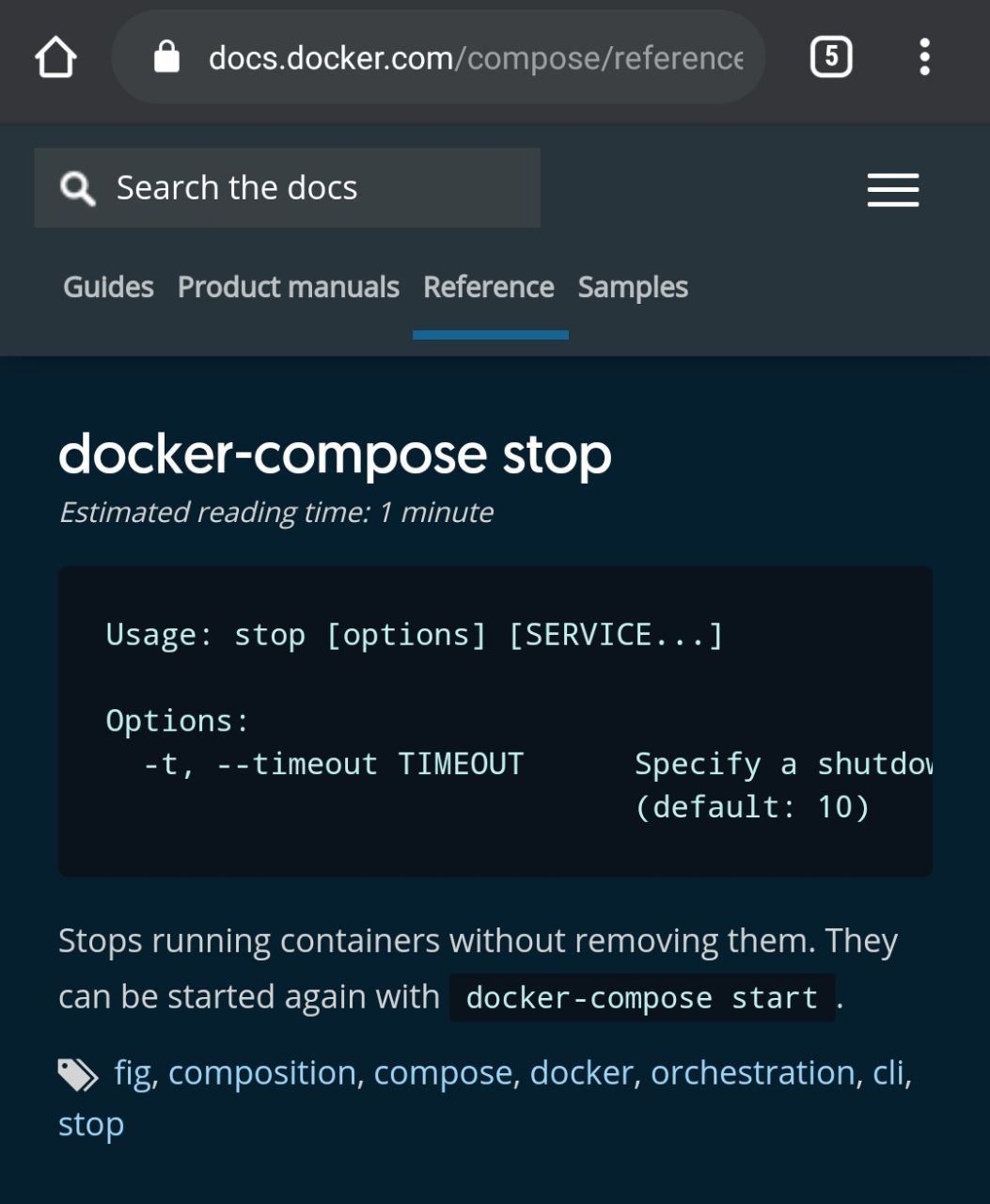Open the Product manuals tab
990x1204 pixels.
point(289,287)
